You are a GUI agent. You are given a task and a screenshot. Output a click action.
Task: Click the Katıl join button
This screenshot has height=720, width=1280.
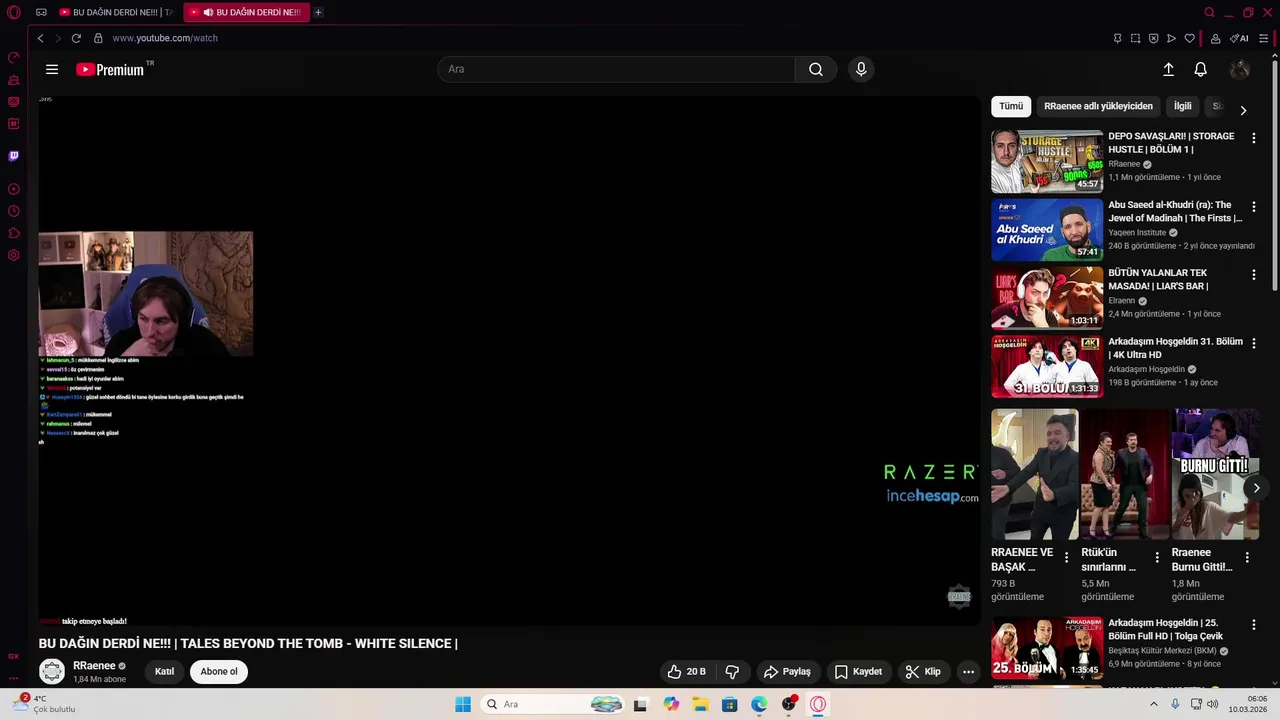pyautogui.click(x=164, y=672)
